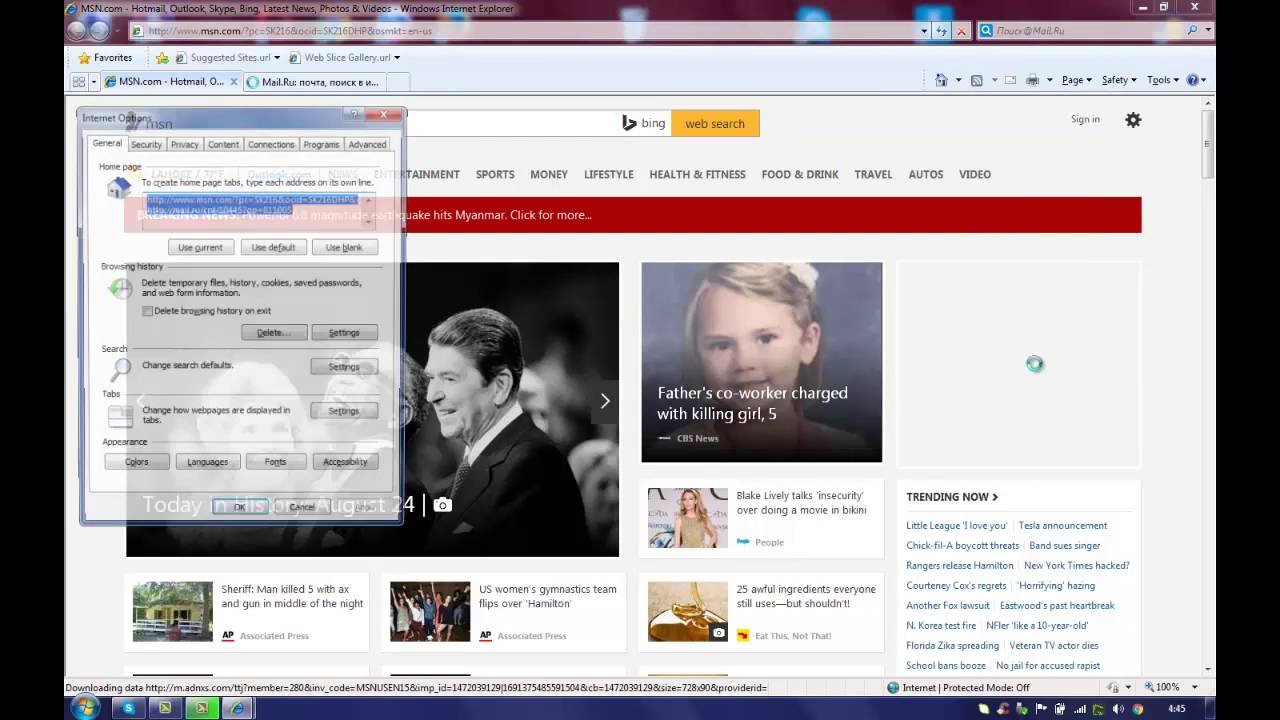Click the Internet Explorer taskbar button

pyautogui.click(x=237, y=708)
